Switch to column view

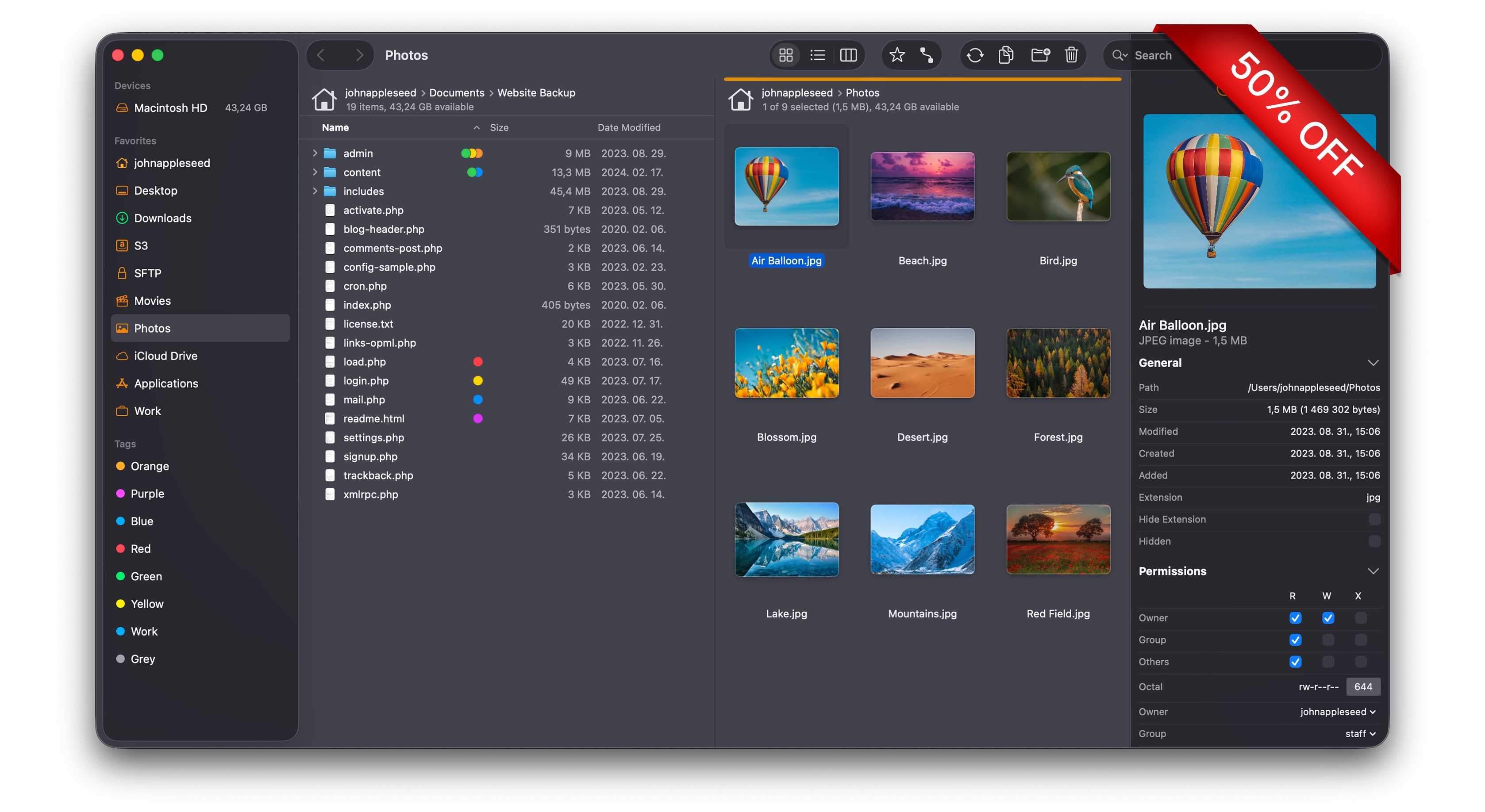[848, 55]
